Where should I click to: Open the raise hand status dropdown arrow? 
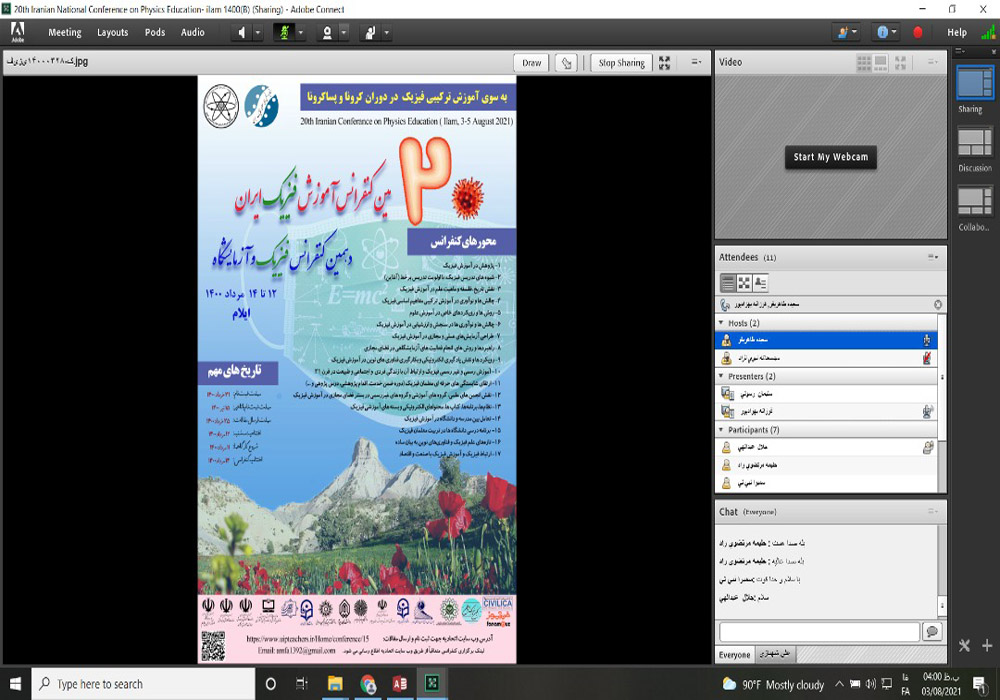pos(386,32)
